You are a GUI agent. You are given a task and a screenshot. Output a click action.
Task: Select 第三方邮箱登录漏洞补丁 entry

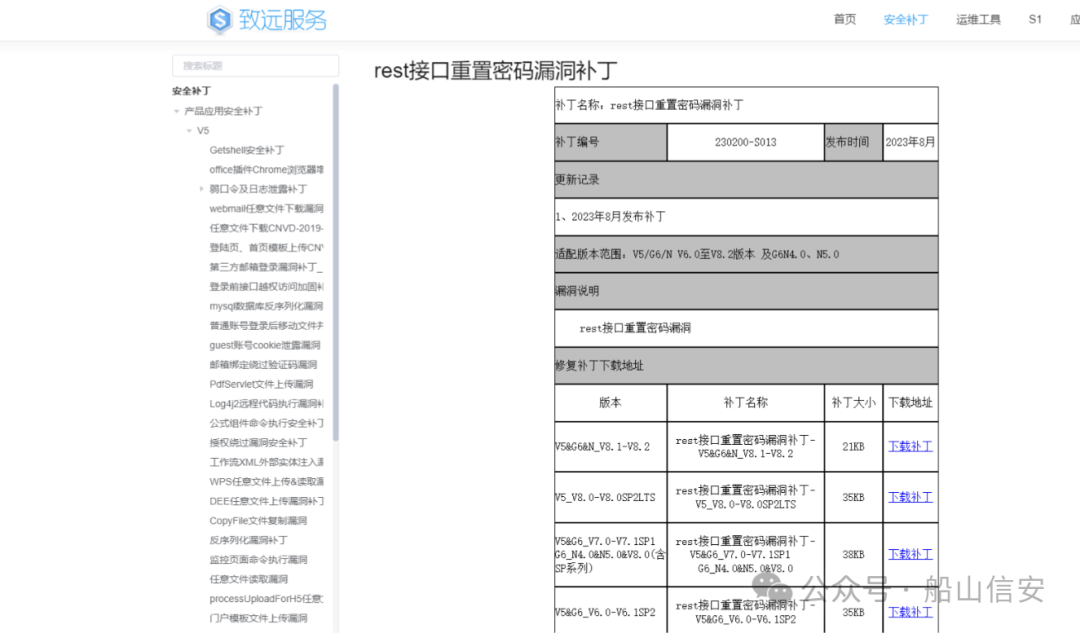266,267
